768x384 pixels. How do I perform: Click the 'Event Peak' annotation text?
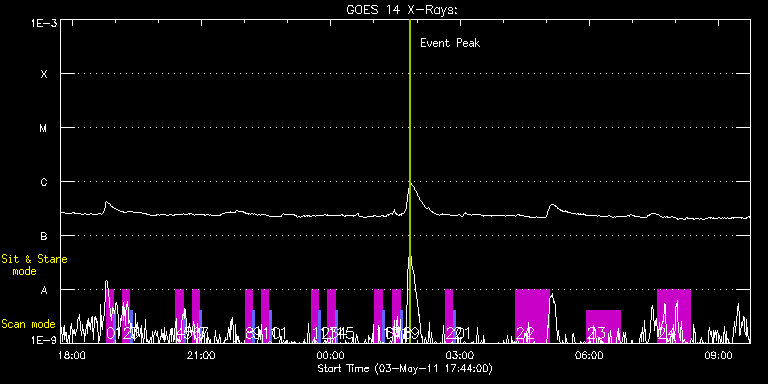point(450,43)
